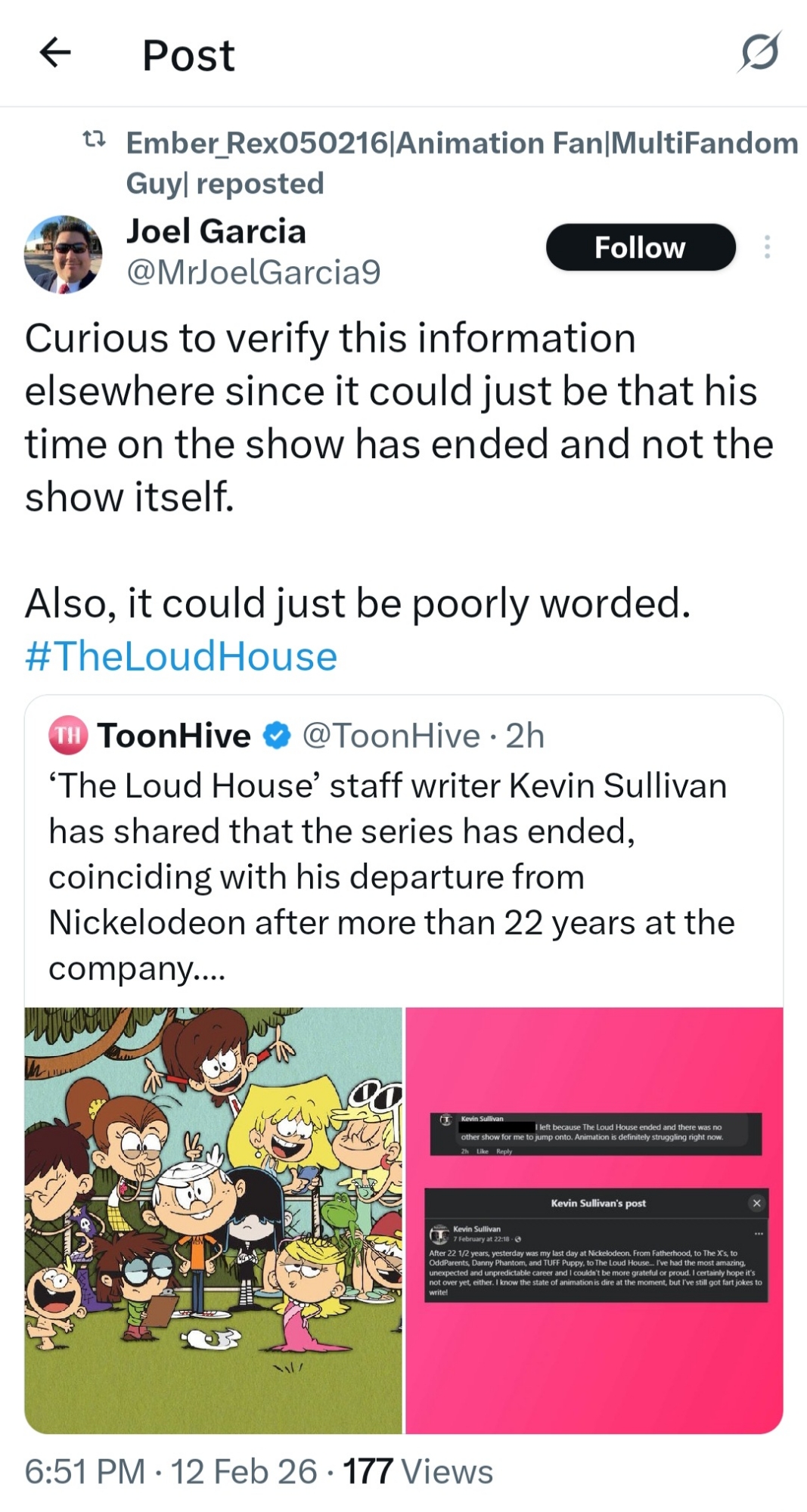This screenshot has height=1512, width=807.
Task: Tap the ToonHive account name
Action: [x=174, y=736]
